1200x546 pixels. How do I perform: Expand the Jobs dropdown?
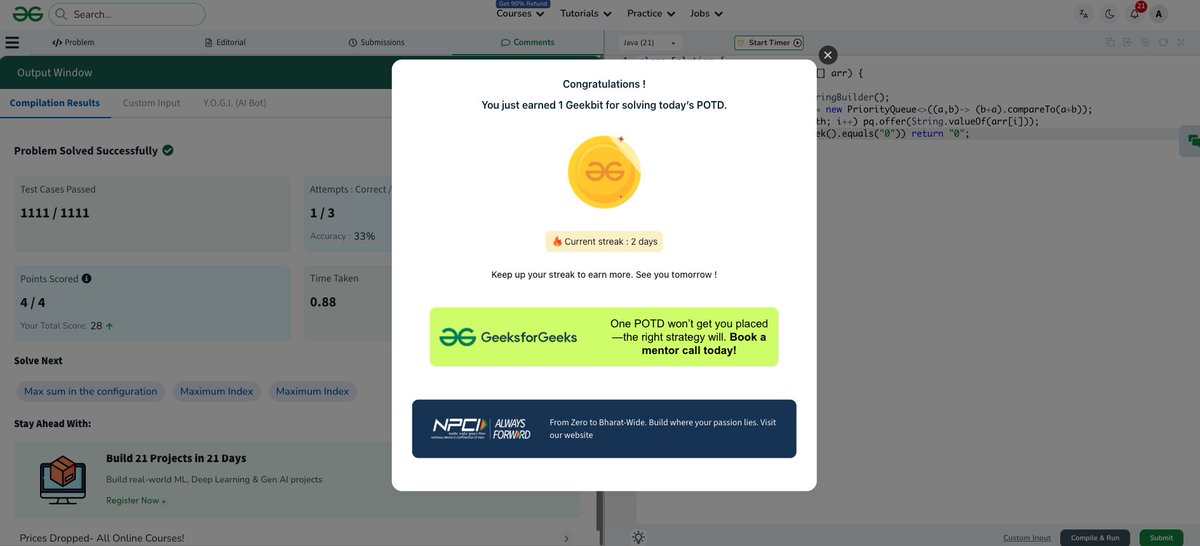click(706, 14)
